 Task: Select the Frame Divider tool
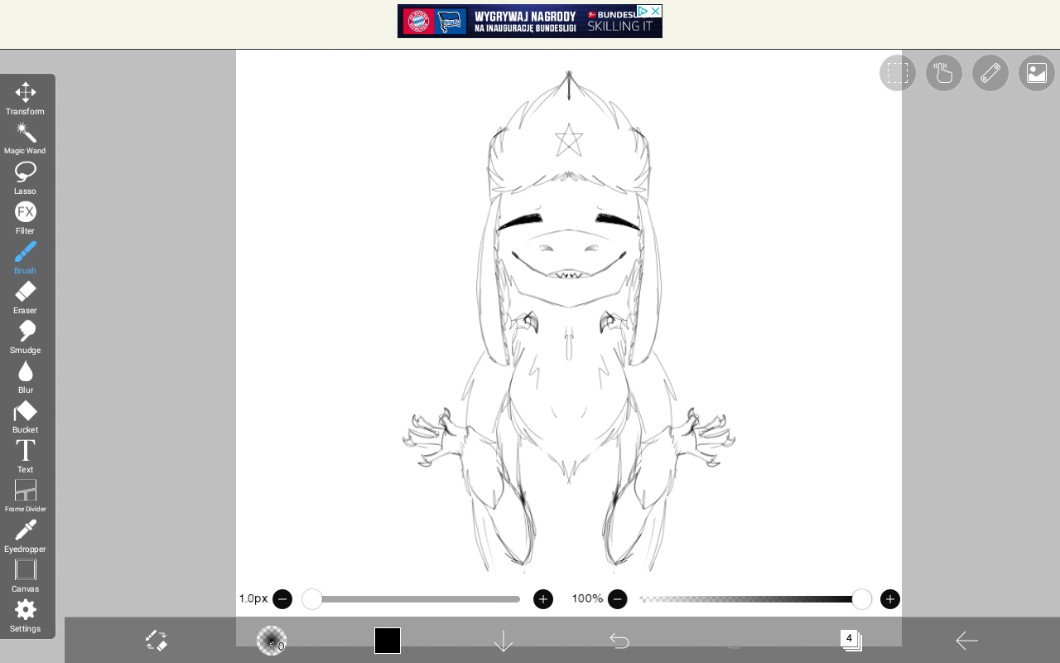point(25,495)
